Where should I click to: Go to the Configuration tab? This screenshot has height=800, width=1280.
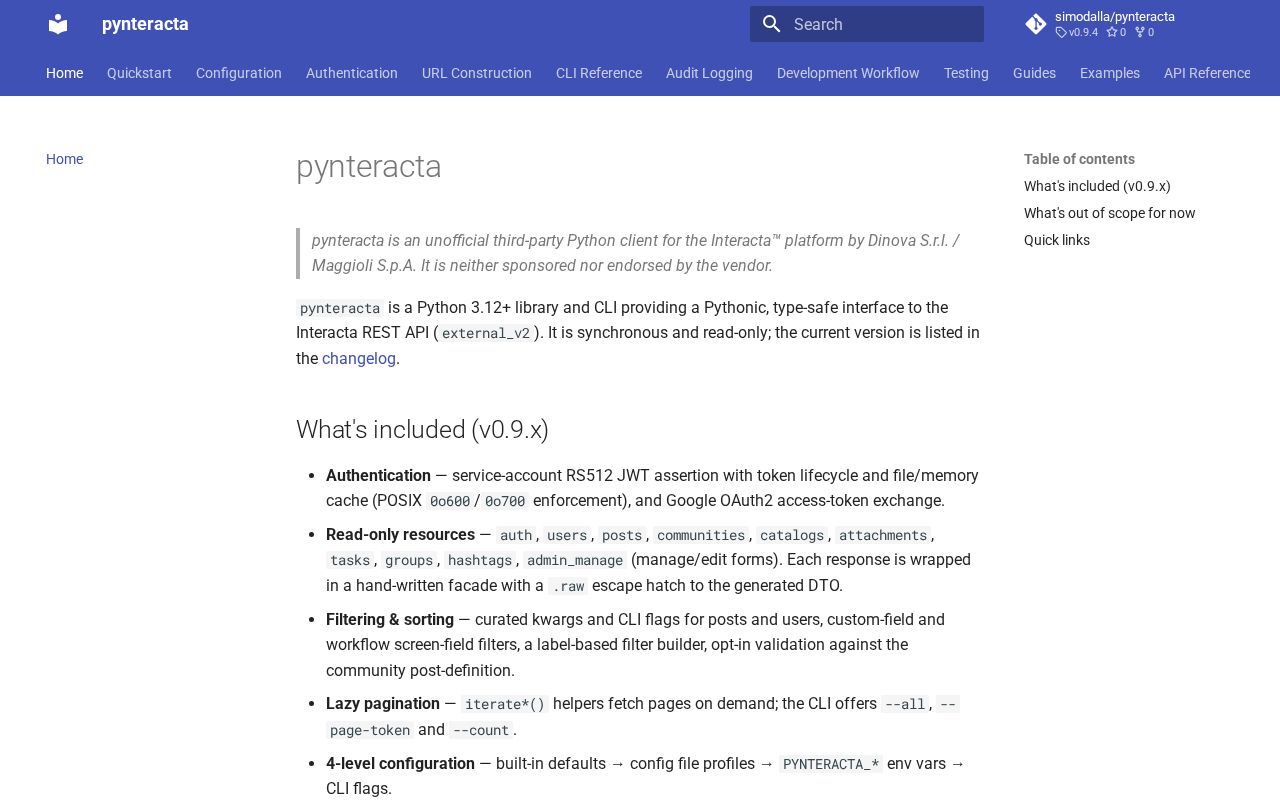(x=239, y=73)
